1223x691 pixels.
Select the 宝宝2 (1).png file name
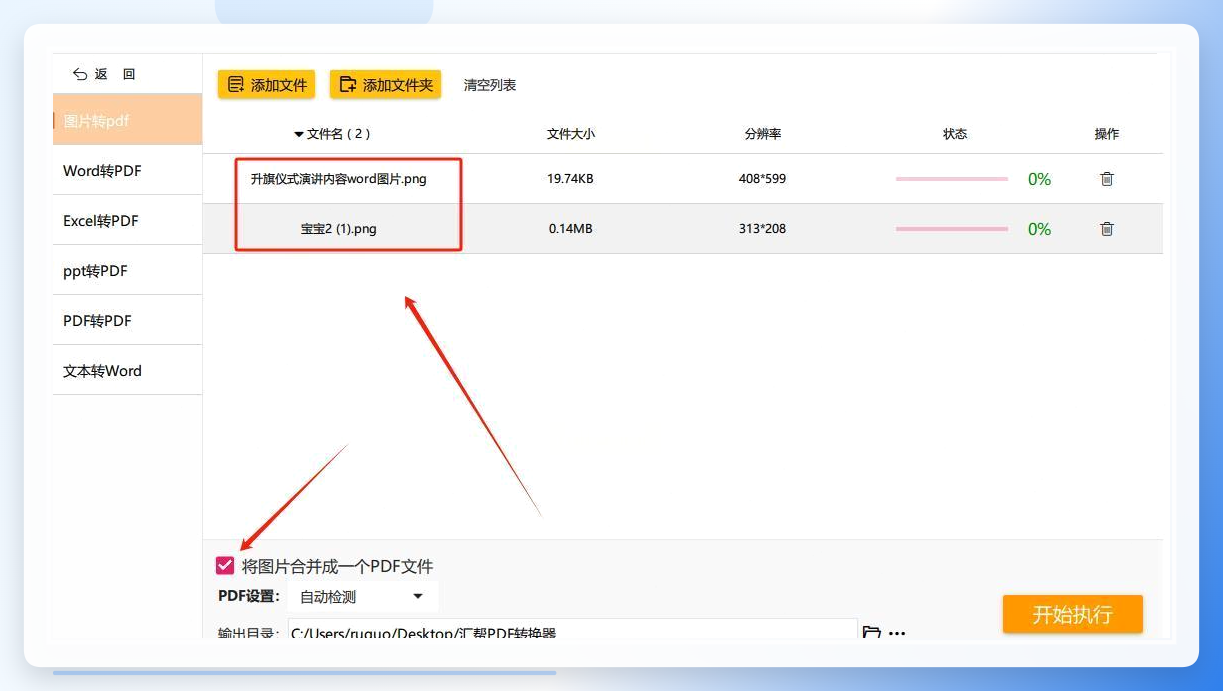(x=339, y=229)
